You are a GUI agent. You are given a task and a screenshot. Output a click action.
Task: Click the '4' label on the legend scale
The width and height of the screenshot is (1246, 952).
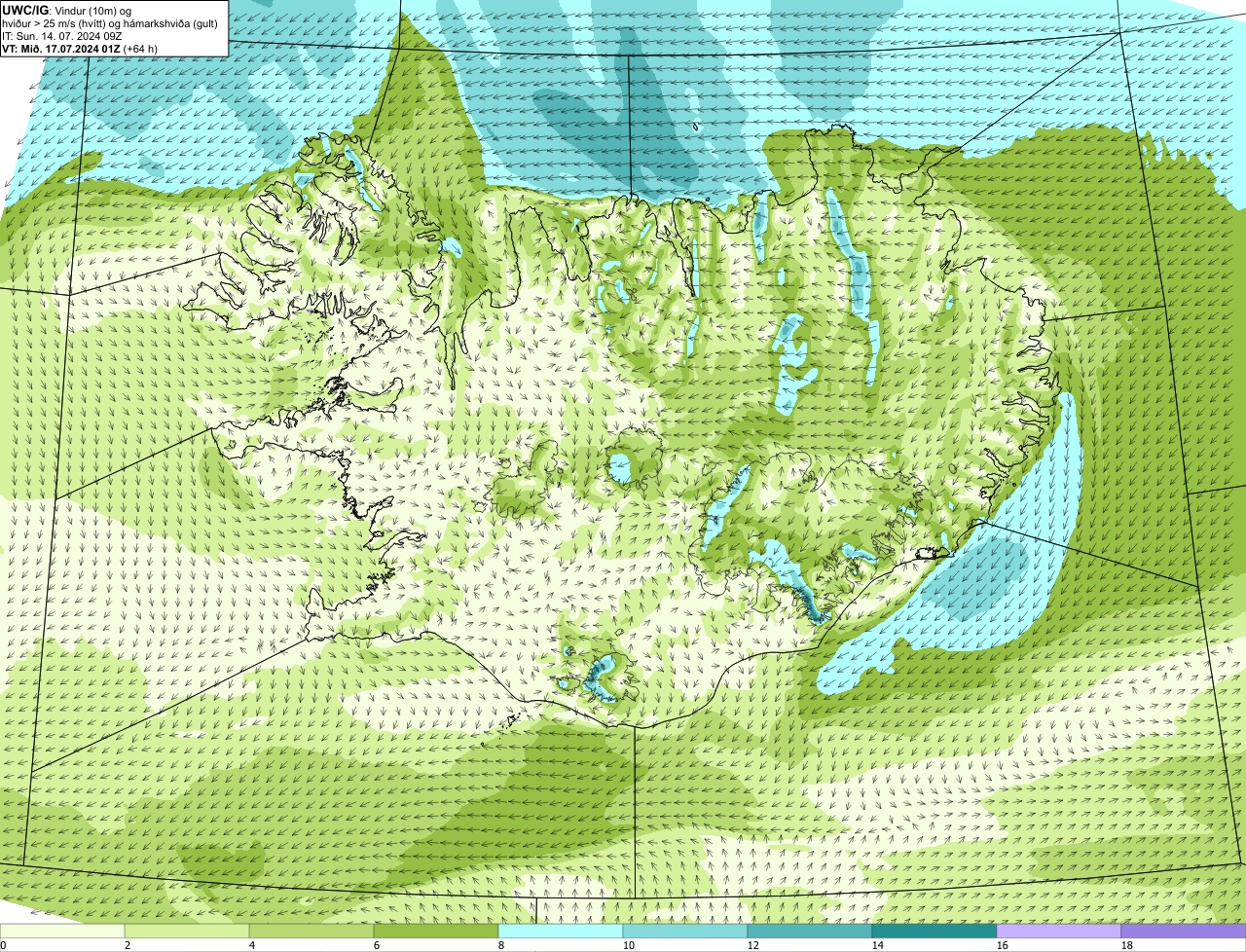(252, 945)
